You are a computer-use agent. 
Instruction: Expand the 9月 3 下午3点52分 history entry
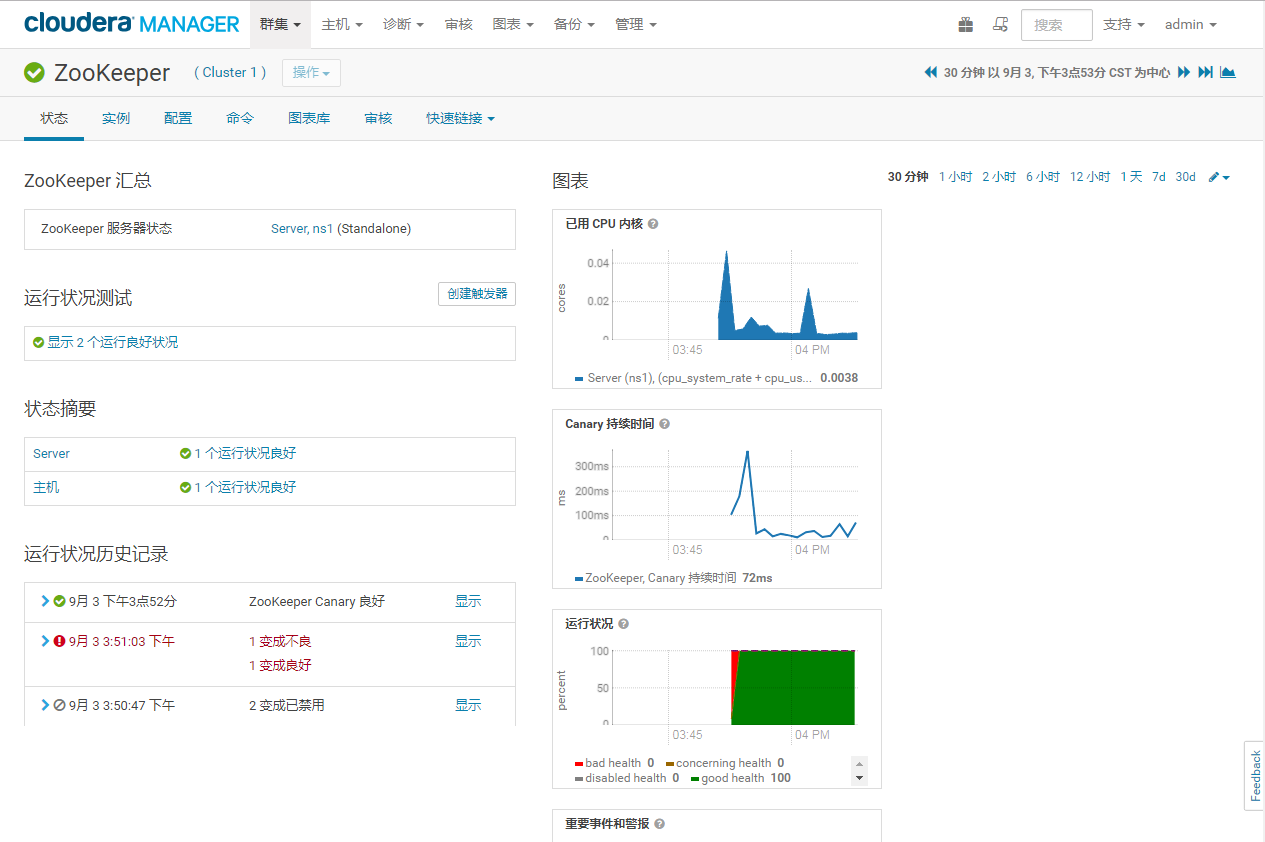coord(45,601)
